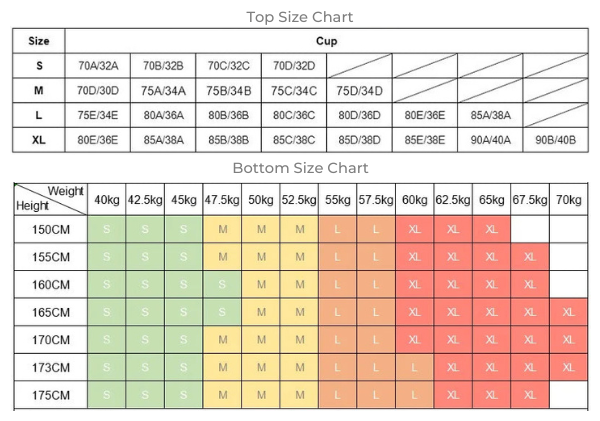Click the green S cell for 150CM at 40kg
The height and width of the screenshot is (421, 600).
click(107, 230)
